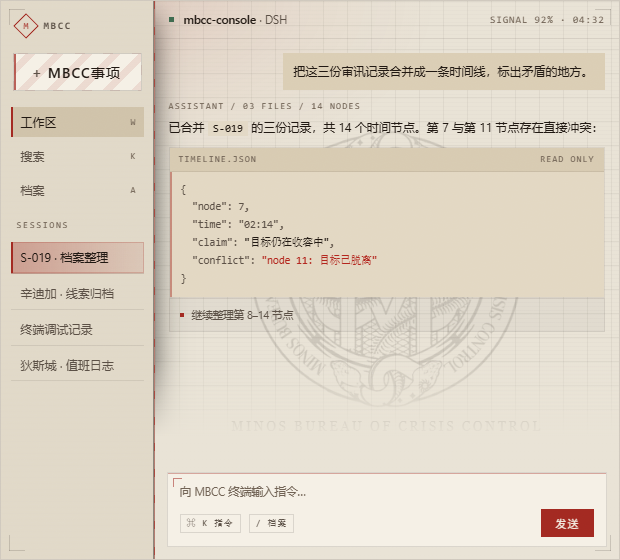Click the red bullet icon beside 继续整理
This screenshot has width=620, height=560.
click(182, 315)
